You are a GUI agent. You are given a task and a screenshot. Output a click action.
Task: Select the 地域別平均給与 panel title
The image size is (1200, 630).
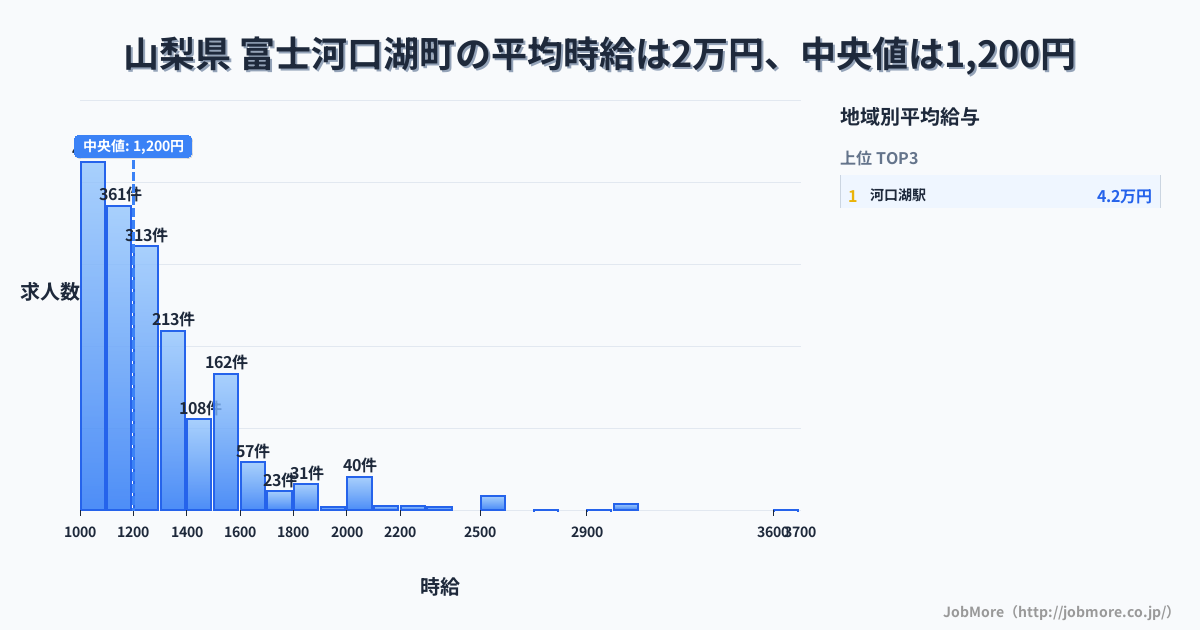coord(909,117)
